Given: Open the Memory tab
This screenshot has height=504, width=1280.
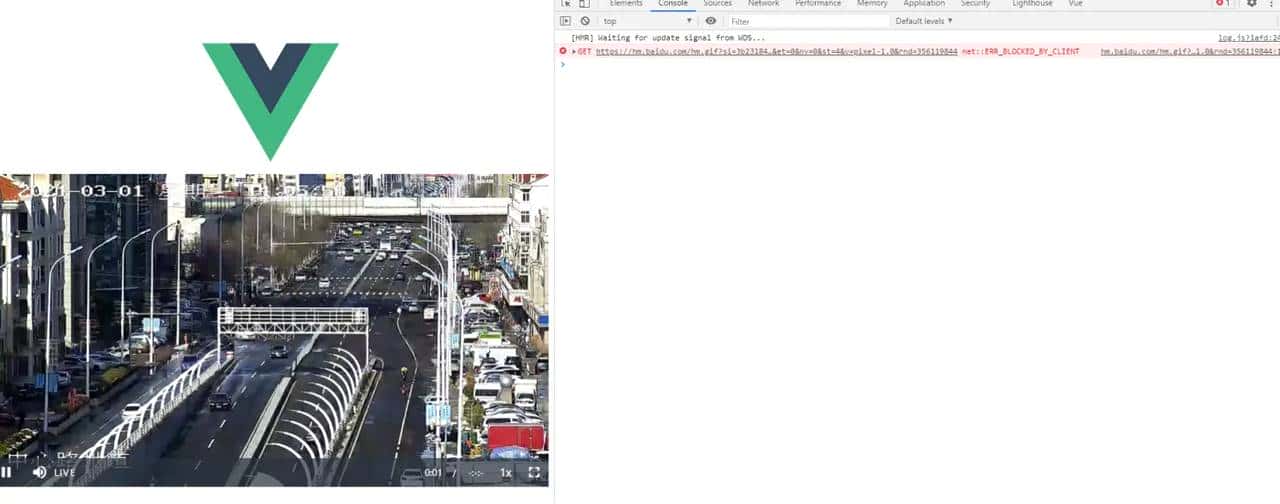Looking at the screenshot, I should coord(872,4).
